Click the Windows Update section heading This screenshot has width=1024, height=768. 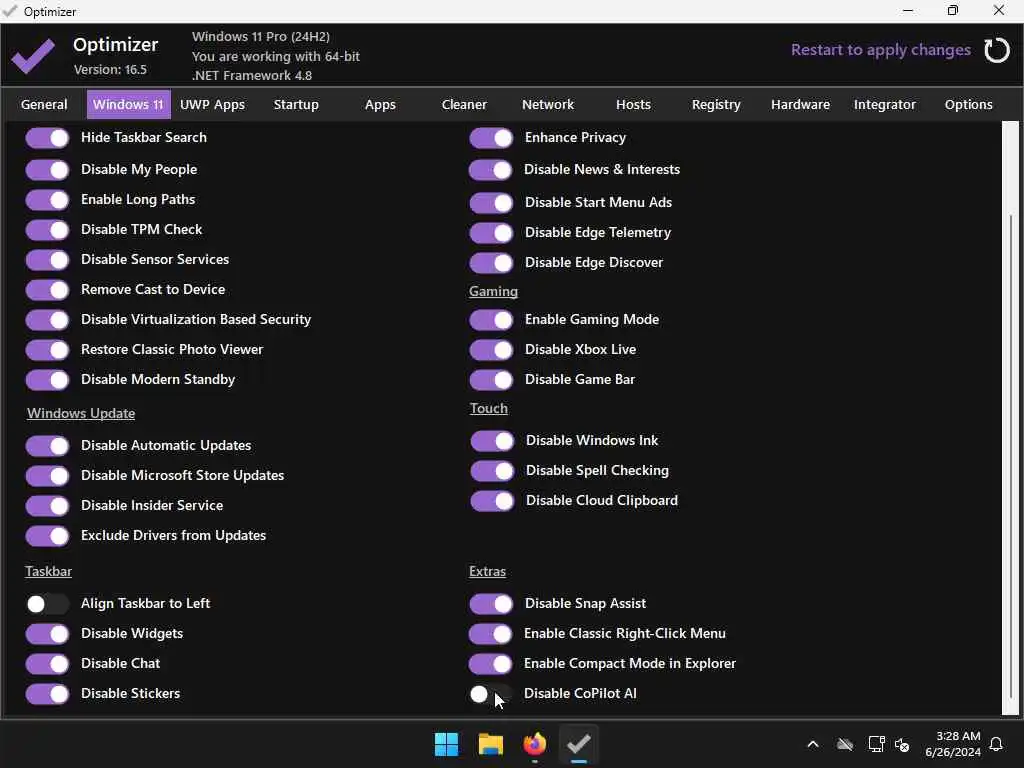(x=81, y=413)
